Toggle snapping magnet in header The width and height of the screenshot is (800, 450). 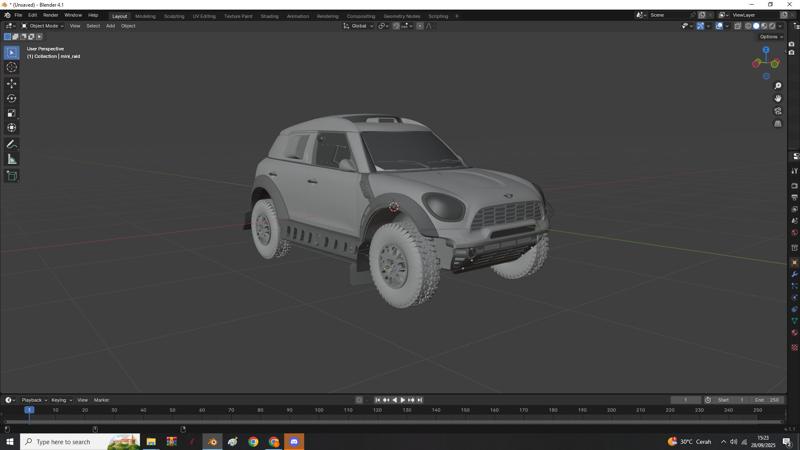(x=396, y=26)
